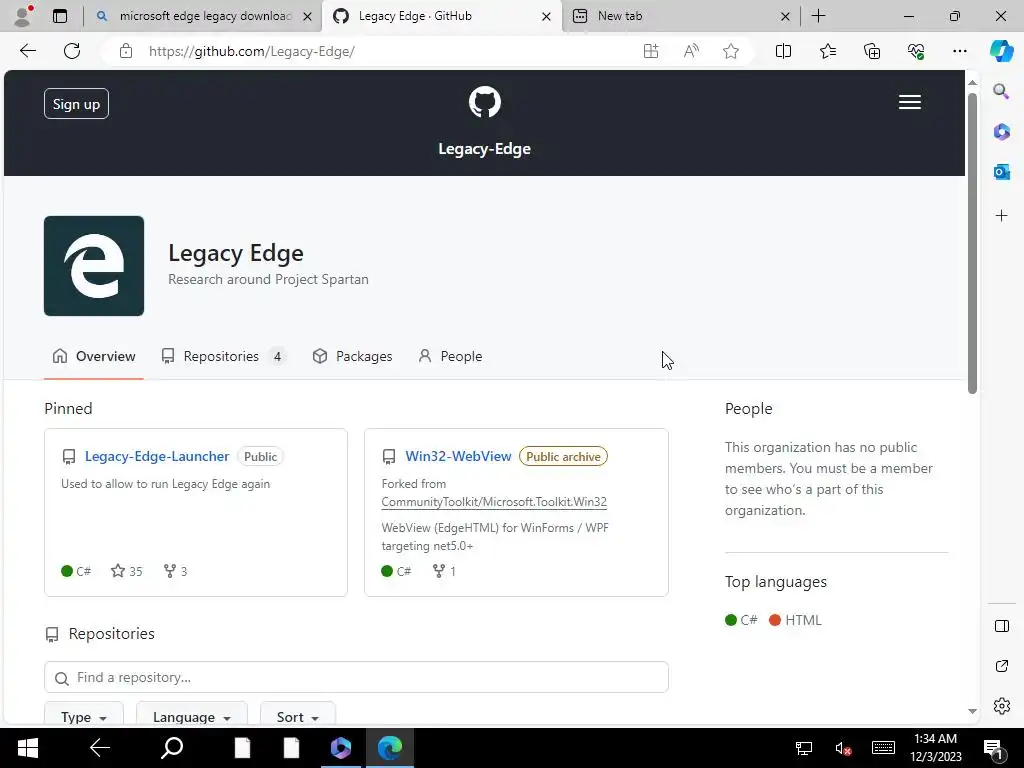The width and height of the screenshot is (1024, 768).
Task: Customize sidebar with plus icon
Action: coord(1001,216)
